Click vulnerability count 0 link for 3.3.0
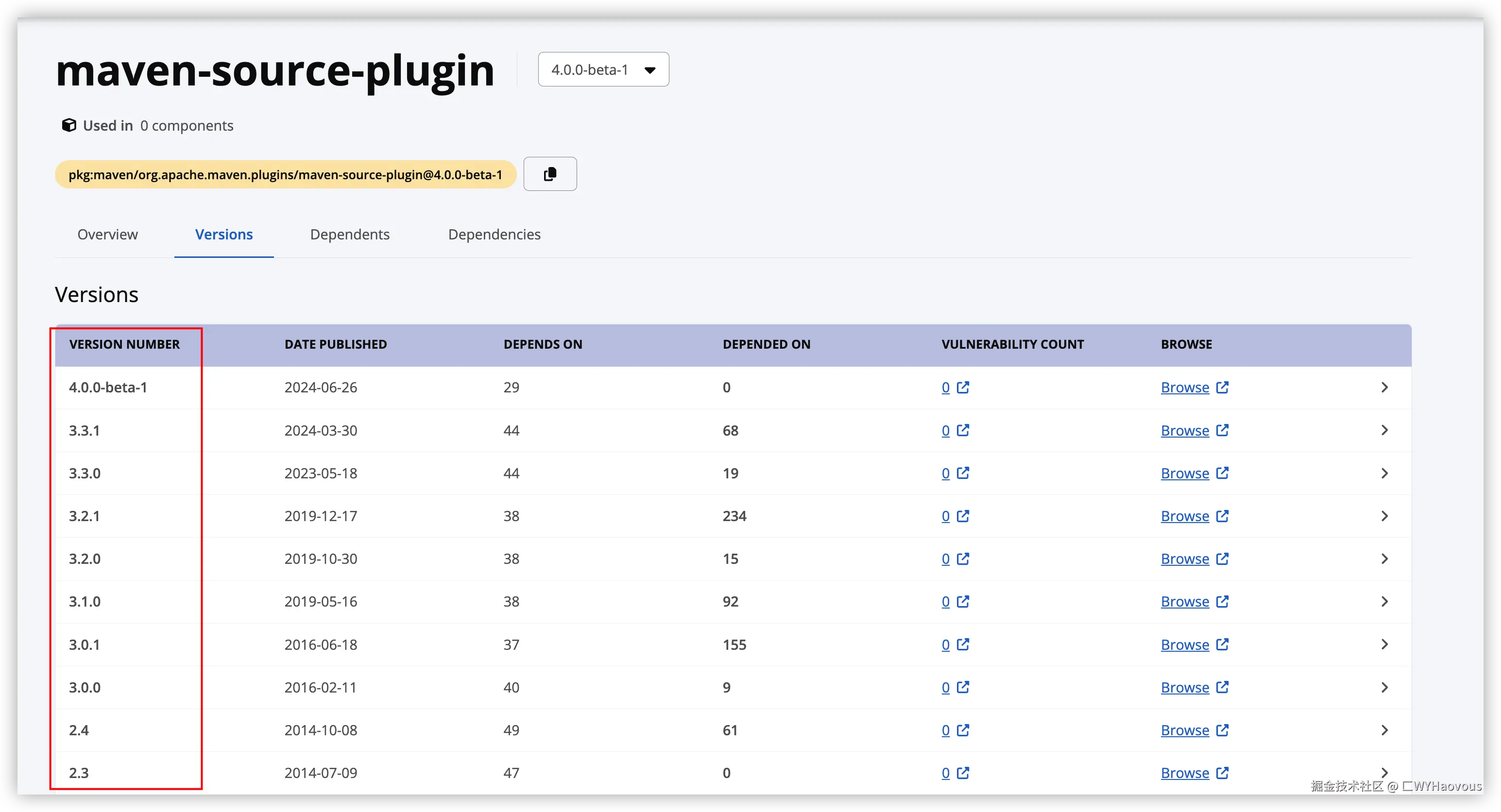Screen dimensions: 1501x812 click(945, 473)
